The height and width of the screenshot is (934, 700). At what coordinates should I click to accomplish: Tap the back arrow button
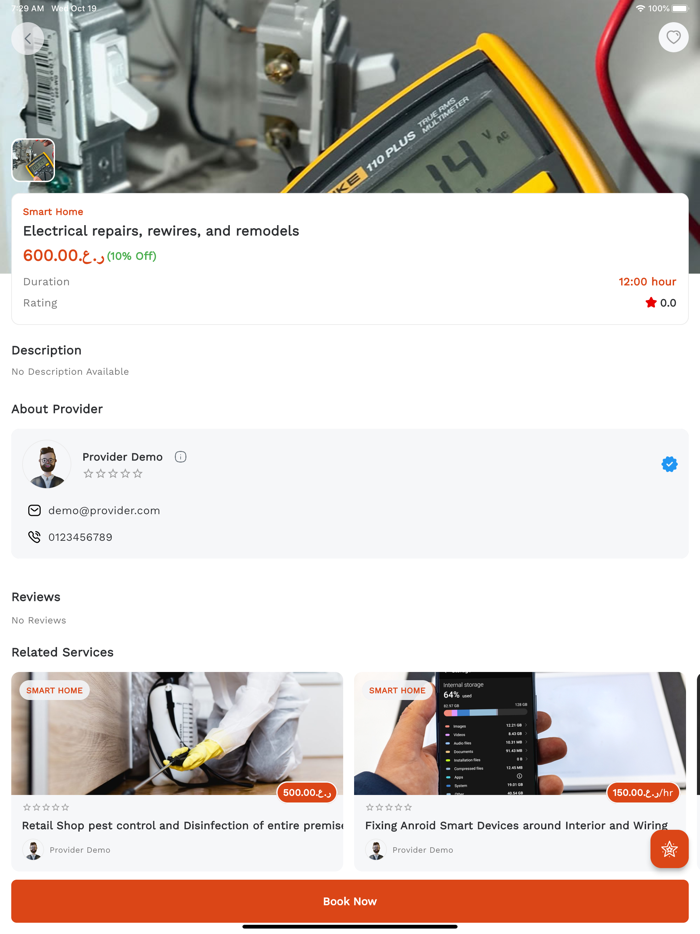[x=27, y=38]
